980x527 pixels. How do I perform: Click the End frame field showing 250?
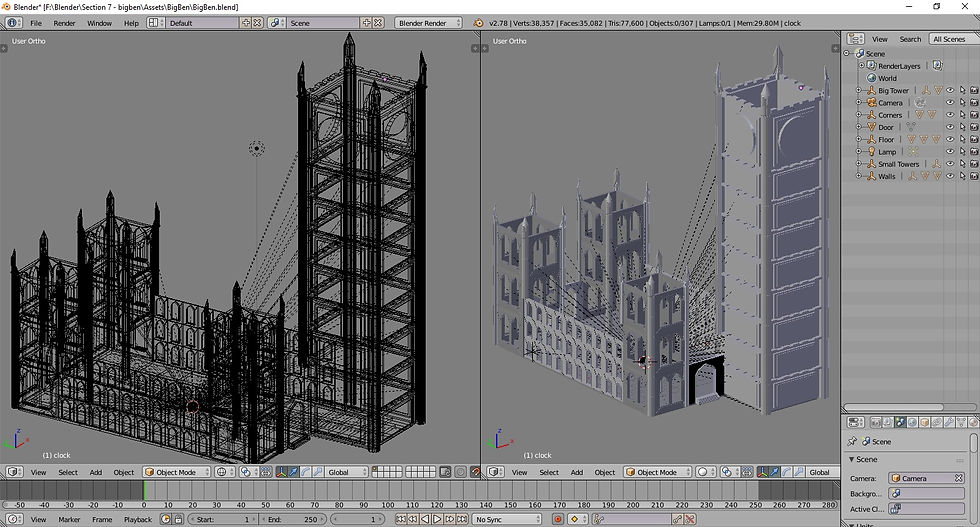point(294,519)
